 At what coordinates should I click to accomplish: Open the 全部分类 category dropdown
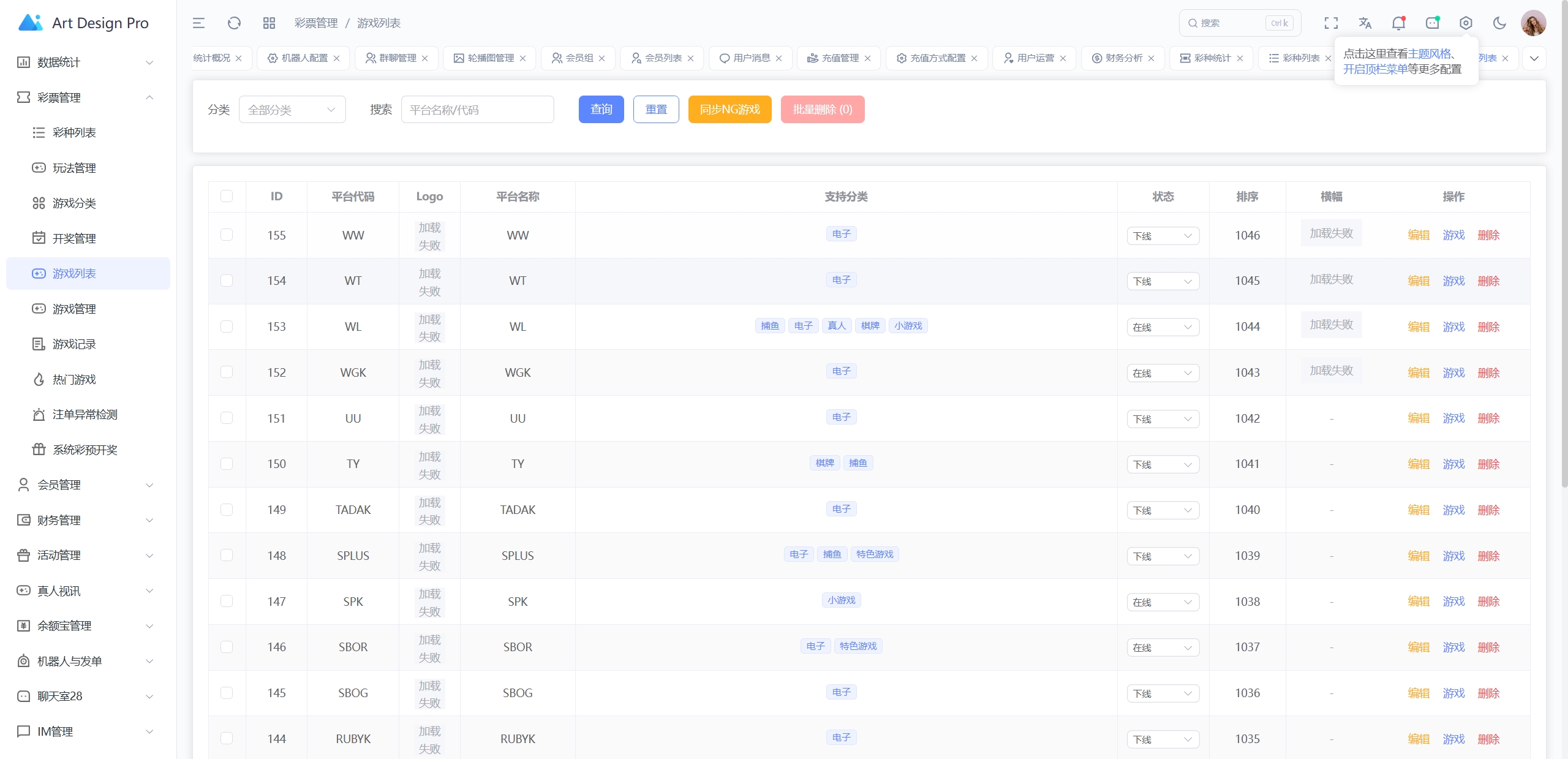(292, 110)
